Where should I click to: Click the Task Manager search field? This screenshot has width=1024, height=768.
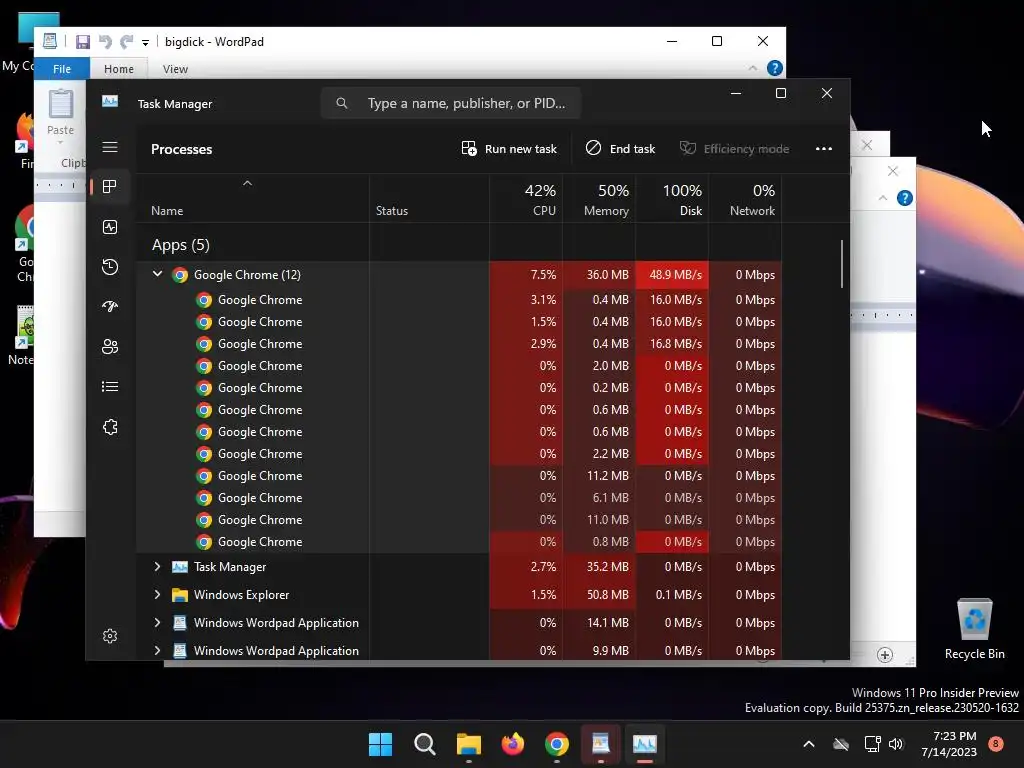pyautogui.click(x=451, y=103)
